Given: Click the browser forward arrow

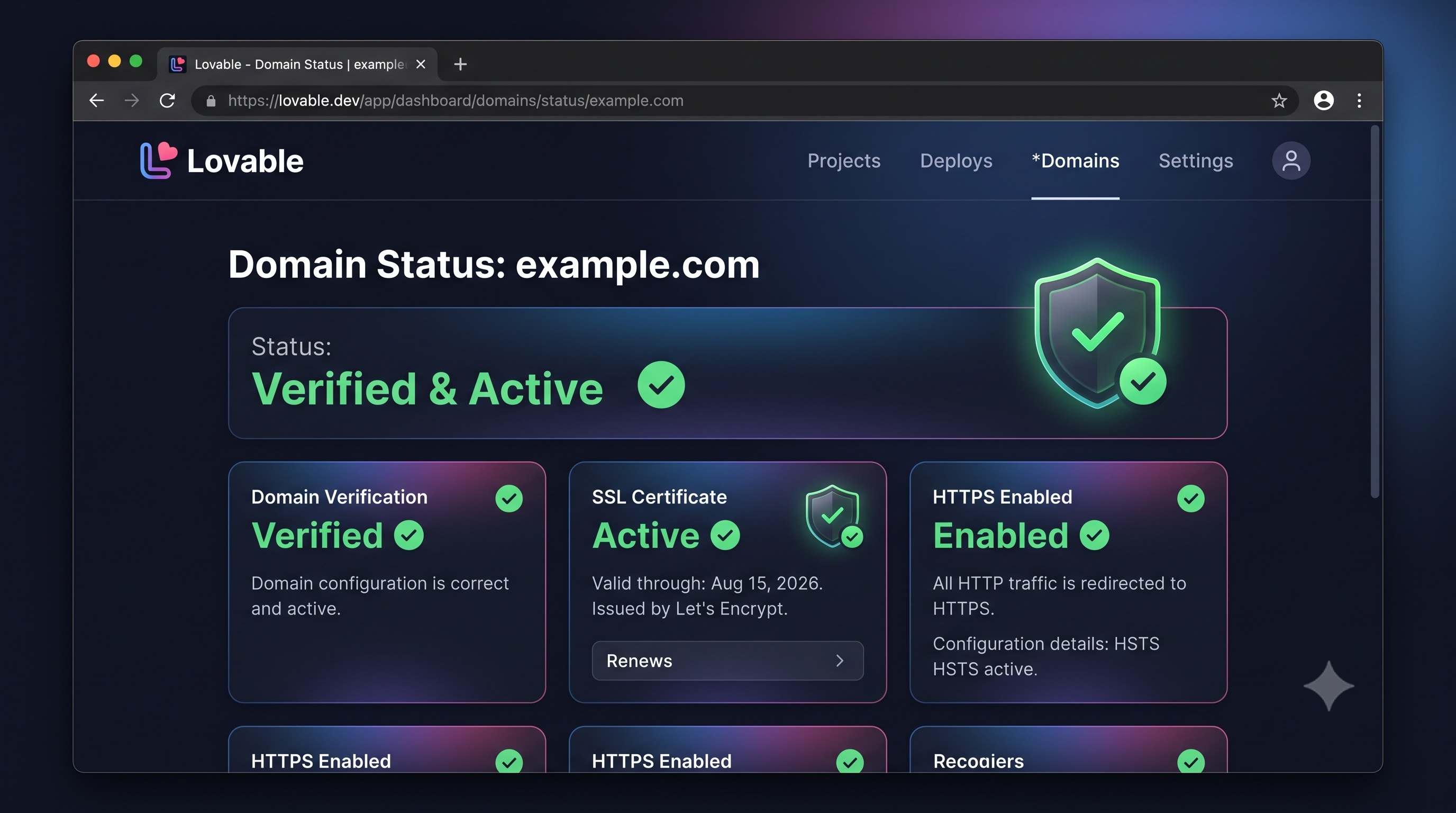Looking at the screenshot, I should point(132,101).
